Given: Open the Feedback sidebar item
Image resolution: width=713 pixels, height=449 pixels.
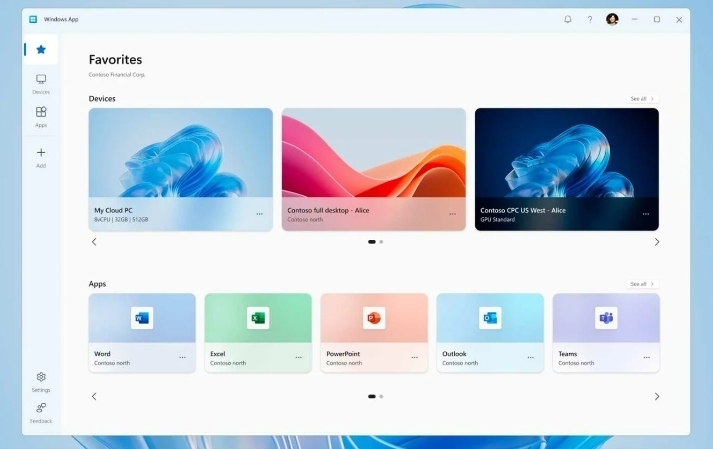Looking at the screenshot, I should pyautogui.click(x=41, y=413).
